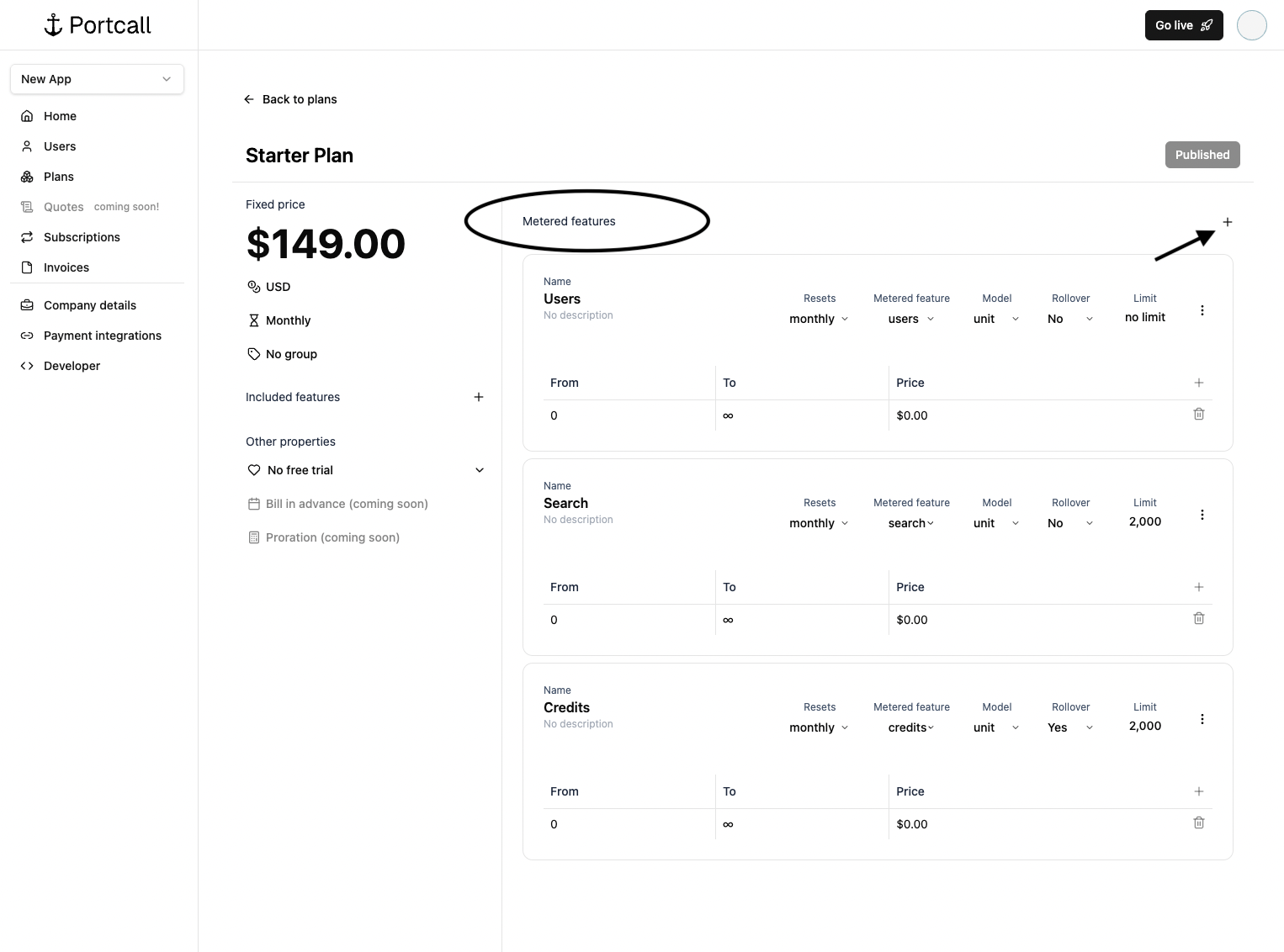This screenshot has height=952, width=1284.
Task: Open Plans from the sidebar icon
Action: (27, 177)
